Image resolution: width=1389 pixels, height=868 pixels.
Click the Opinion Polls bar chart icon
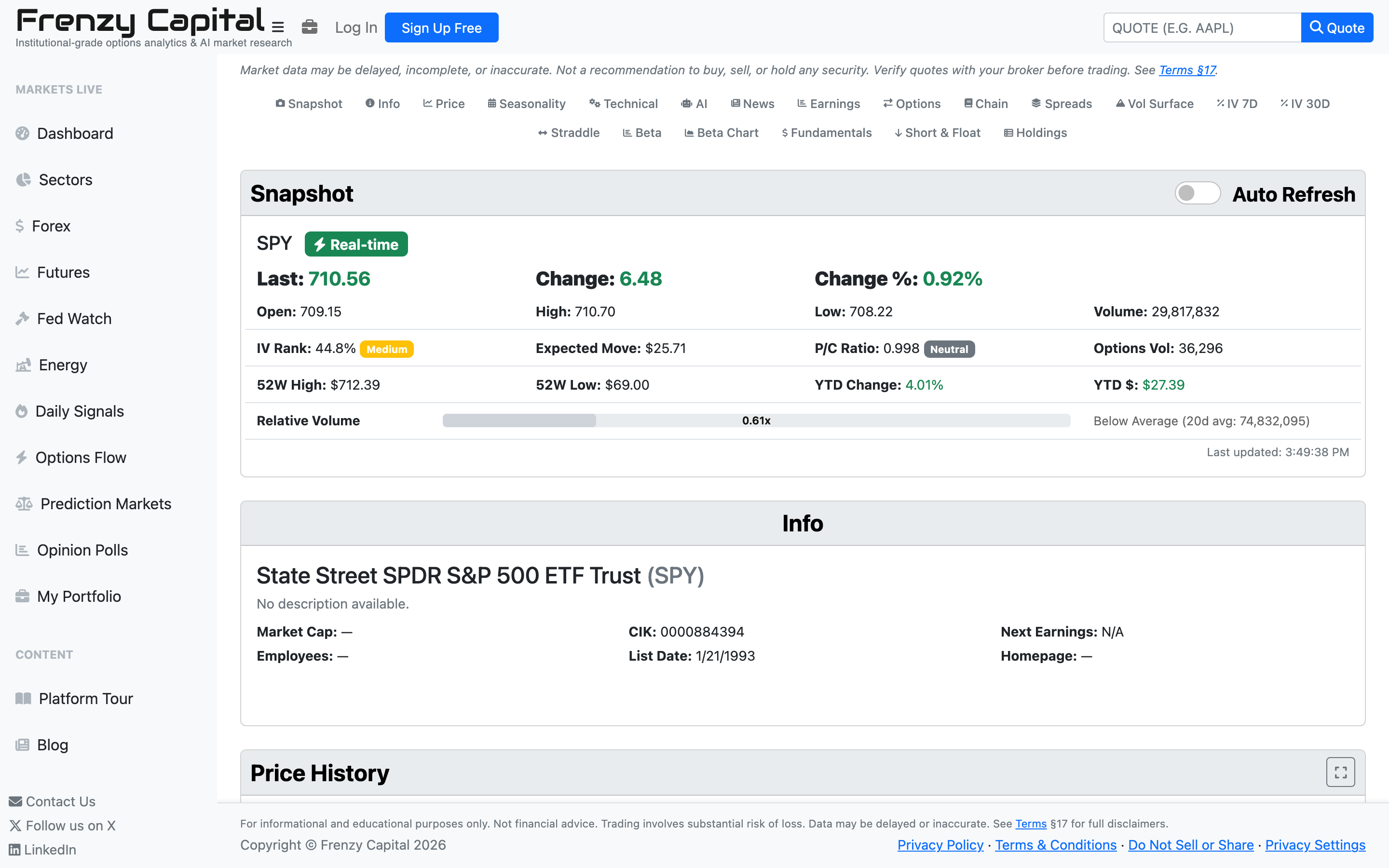pyautogui.click(x=22, y=550)
